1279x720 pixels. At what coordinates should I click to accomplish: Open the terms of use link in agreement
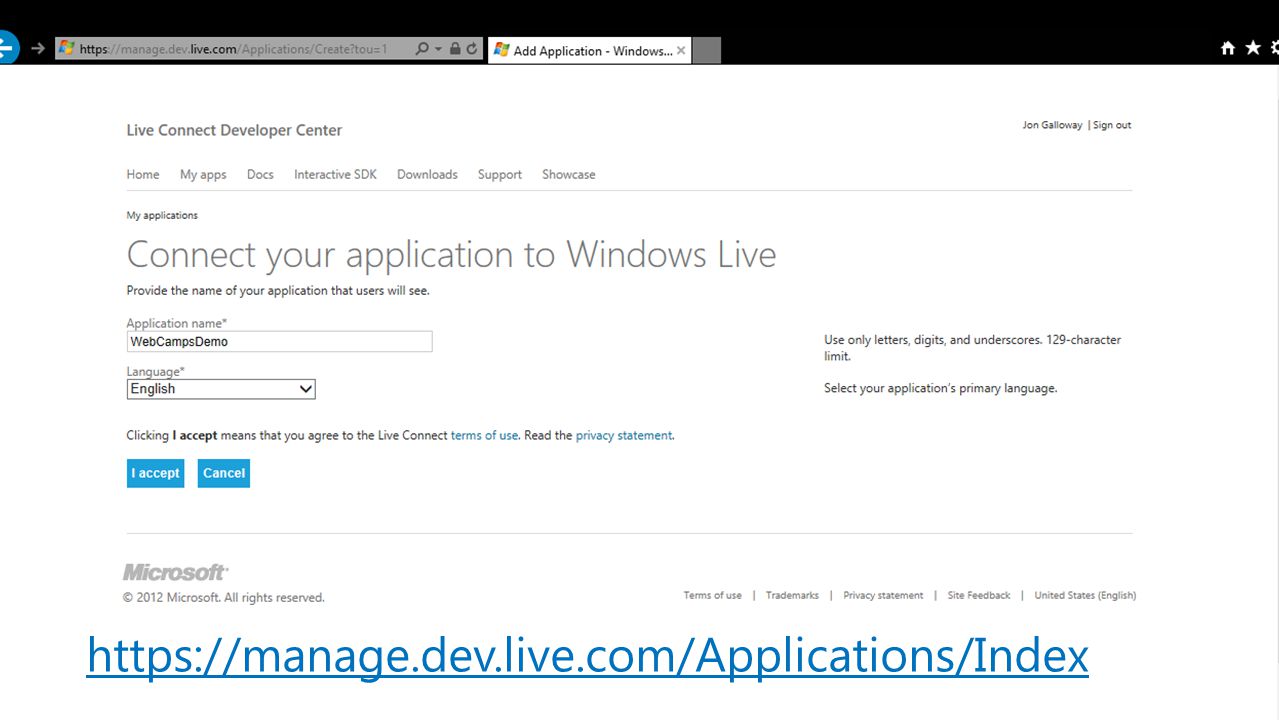484,435
